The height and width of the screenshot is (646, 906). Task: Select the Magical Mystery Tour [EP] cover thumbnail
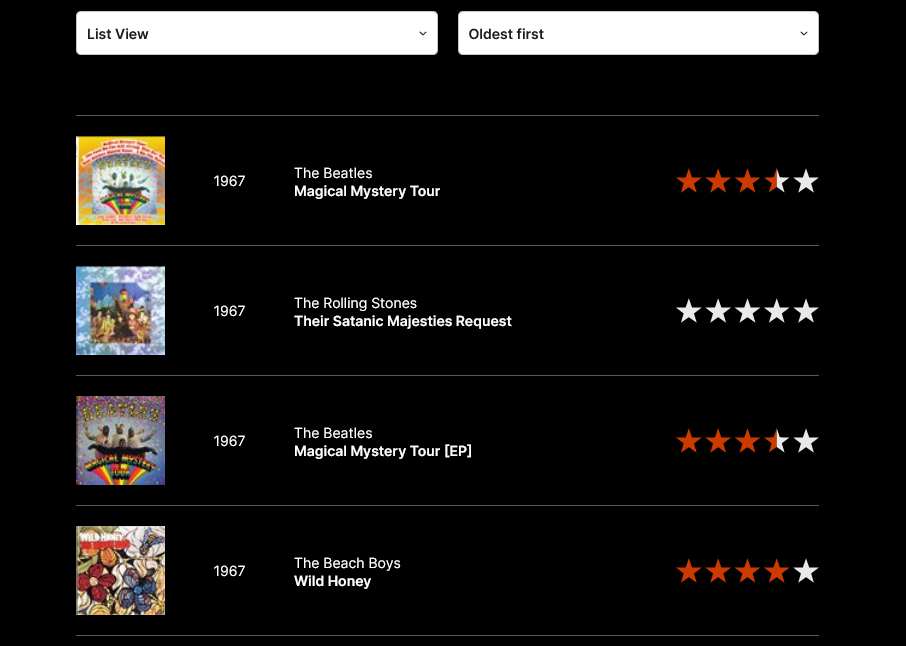tap(120, 441)
